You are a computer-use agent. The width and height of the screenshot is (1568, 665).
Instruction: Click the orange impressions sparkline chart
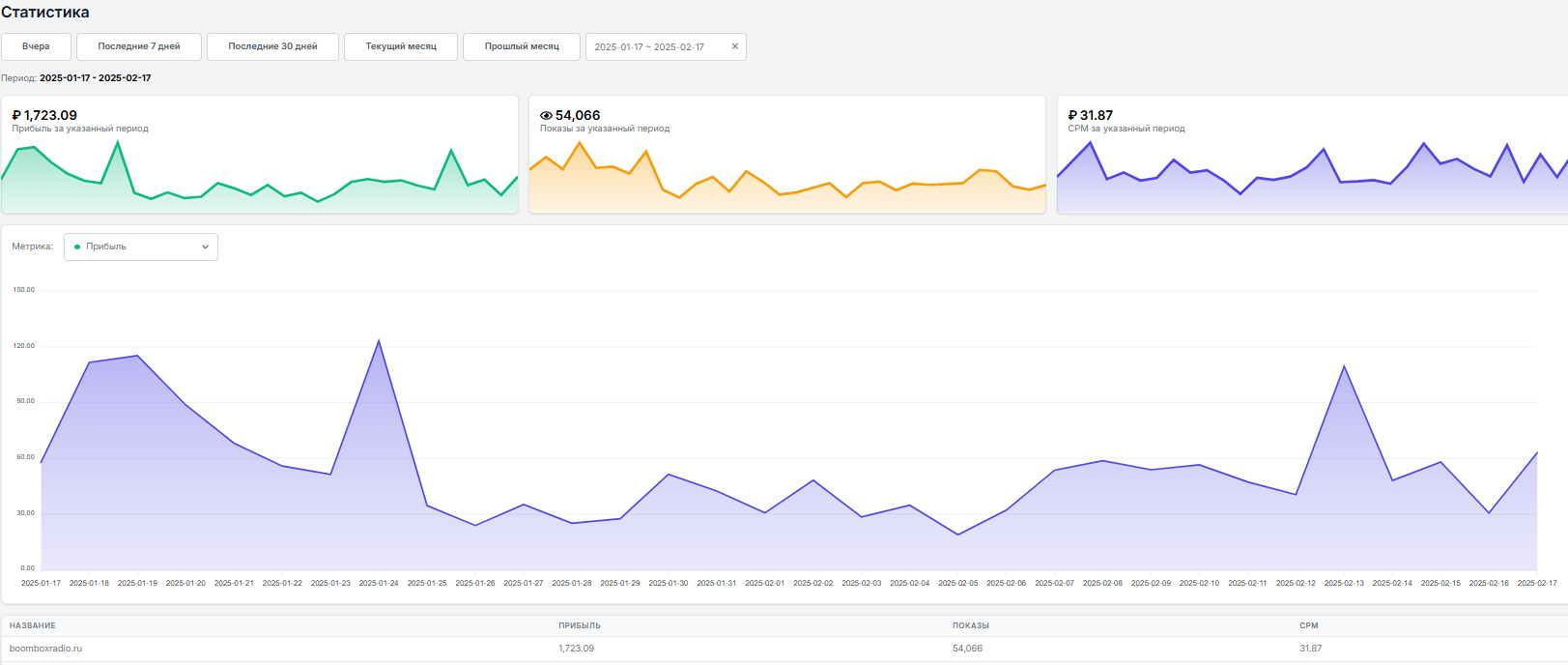point(787,179)
